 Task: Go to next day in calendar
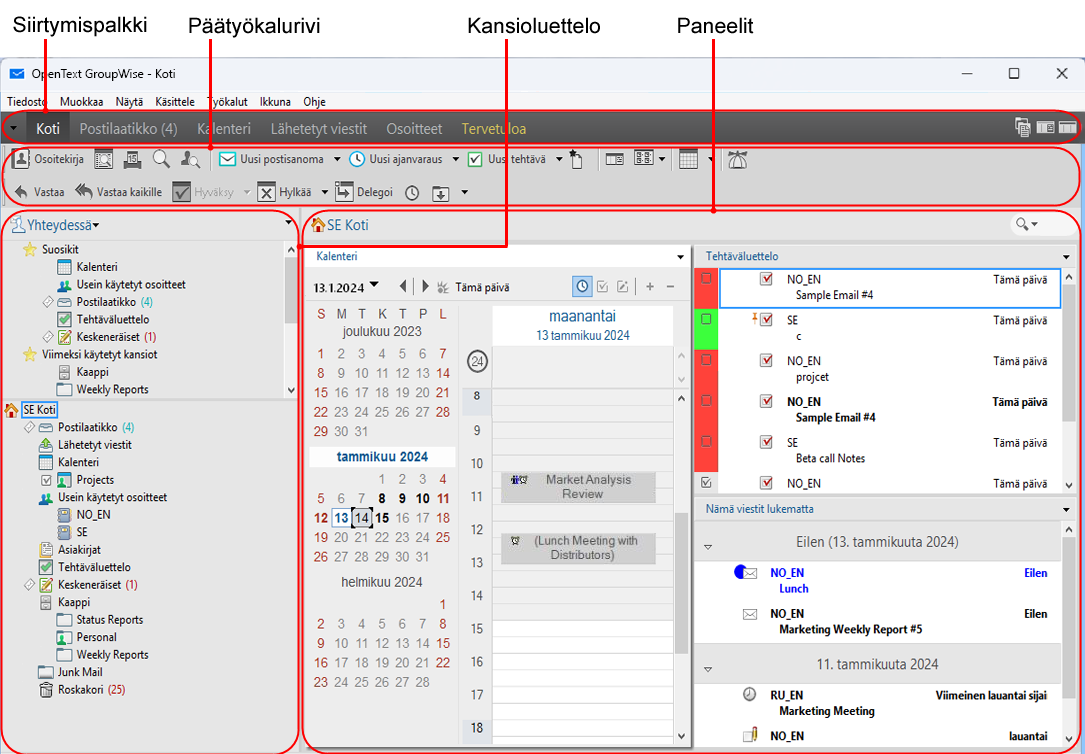(x=425, y=286)
